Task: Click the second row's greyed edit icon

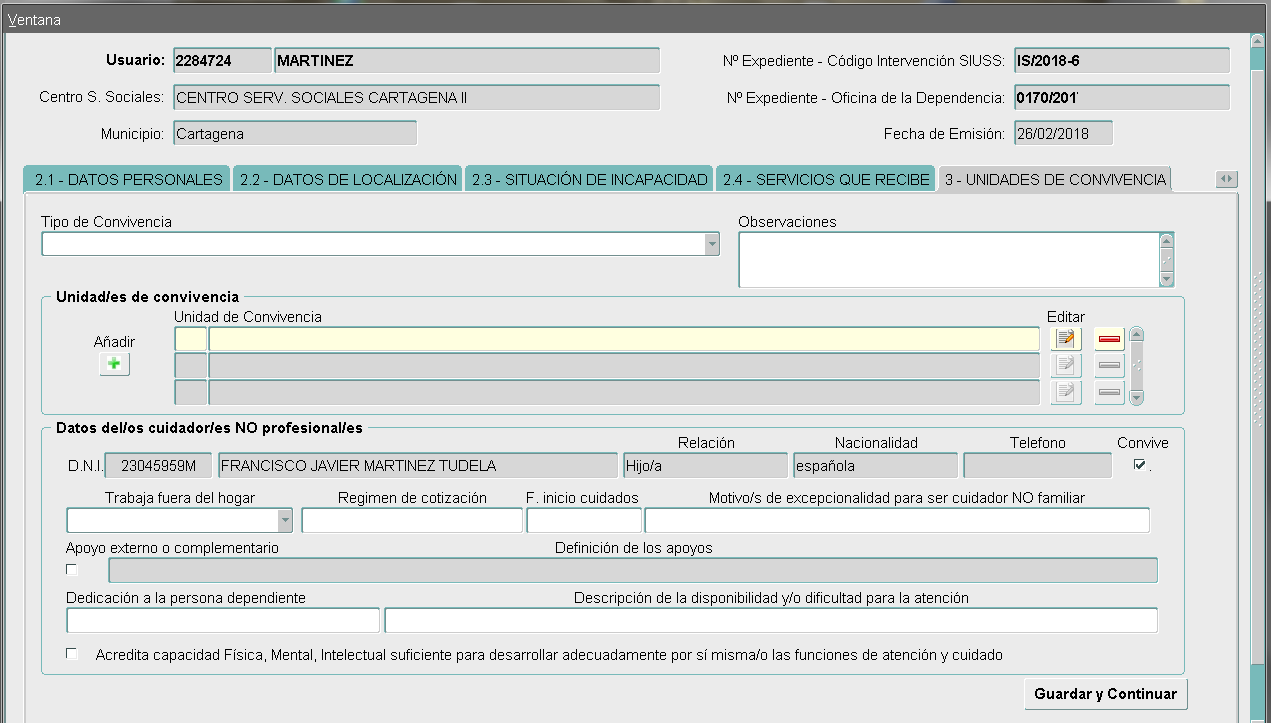Action: pos(1066,366)
